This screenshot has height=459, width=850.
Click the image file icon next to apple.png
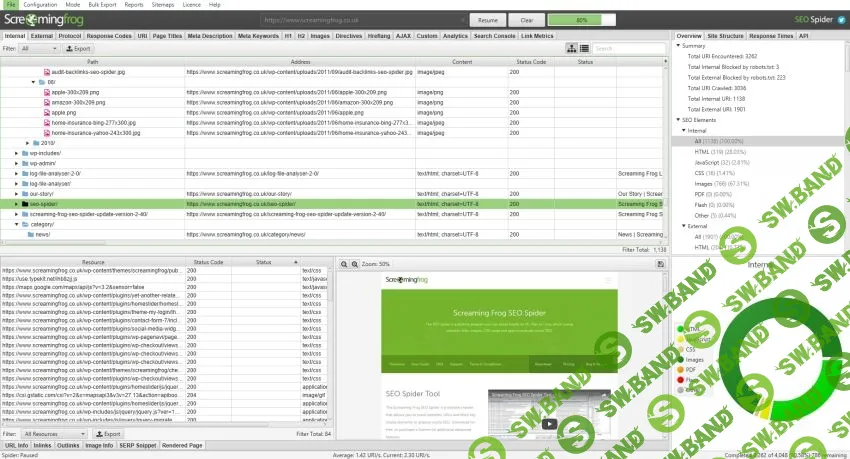point(47,113)
